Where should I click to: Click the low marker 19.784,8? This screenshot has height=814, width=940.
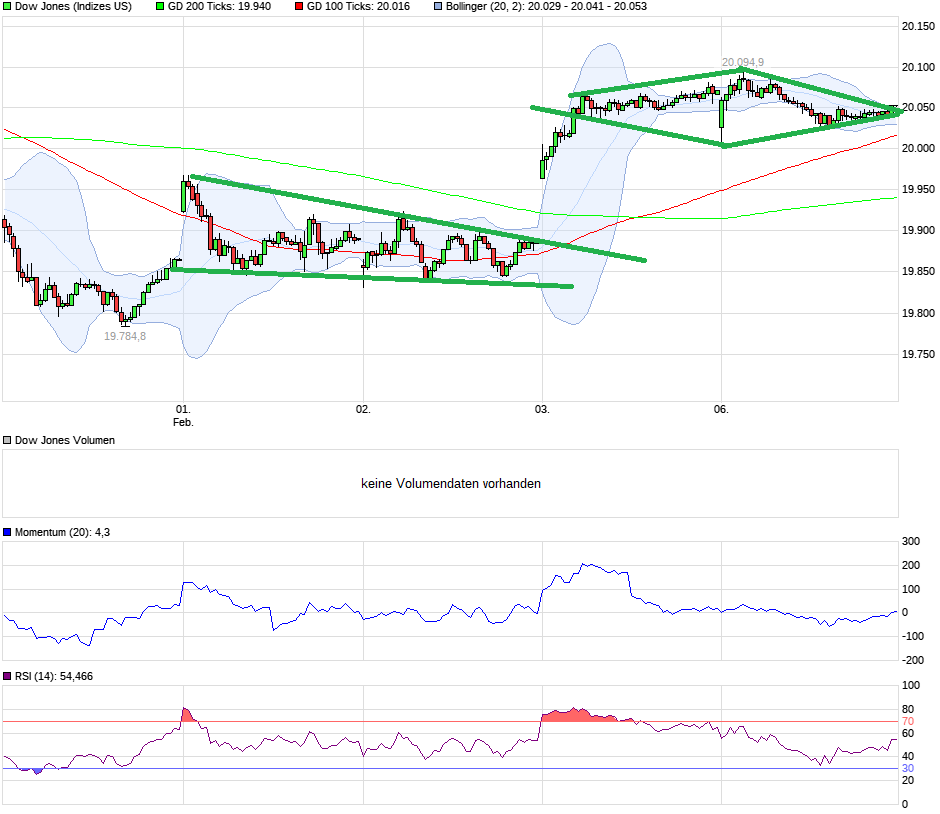click(x=125, y=336)
